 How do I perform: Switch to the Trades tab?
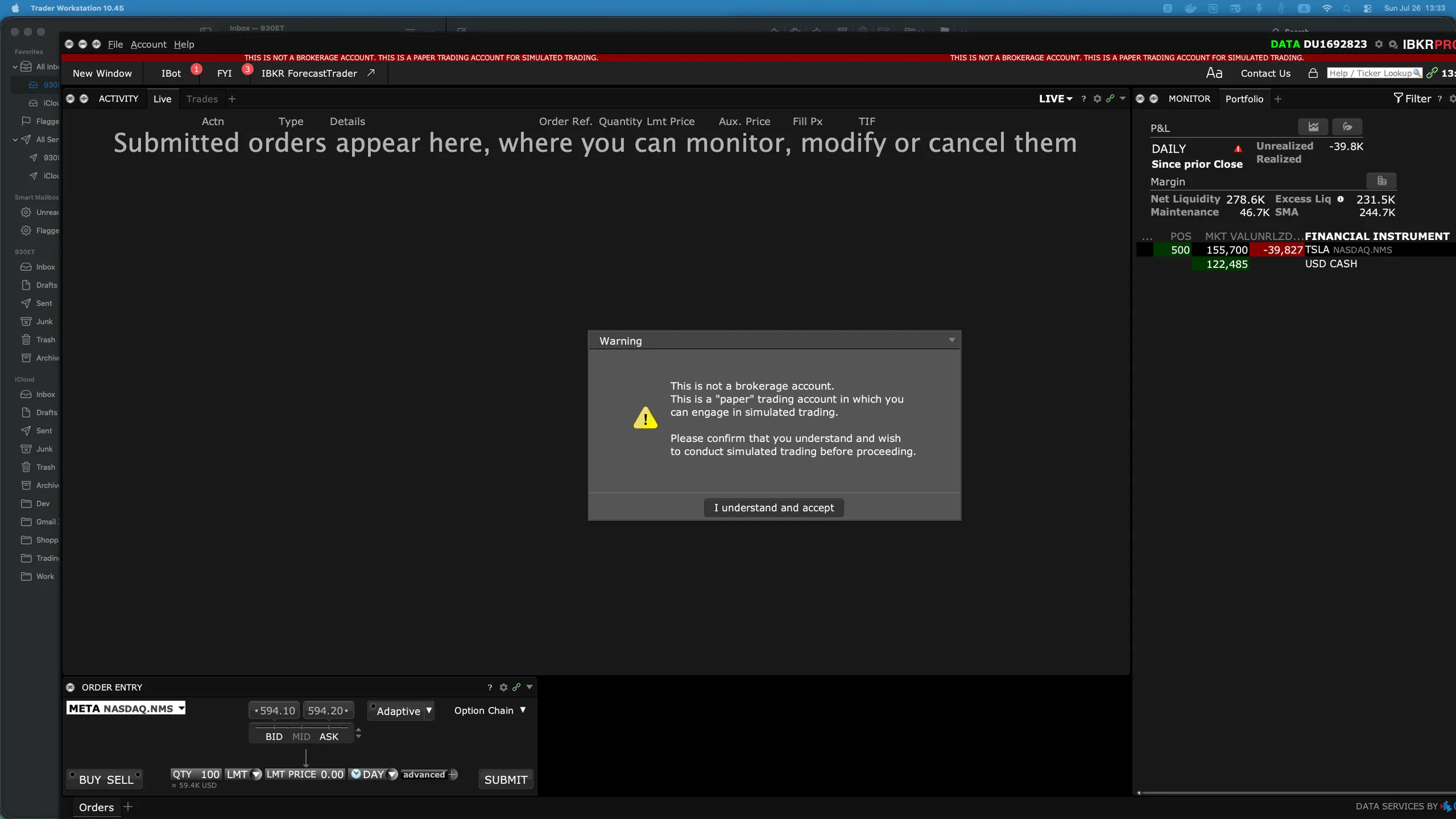coord(202,99)
